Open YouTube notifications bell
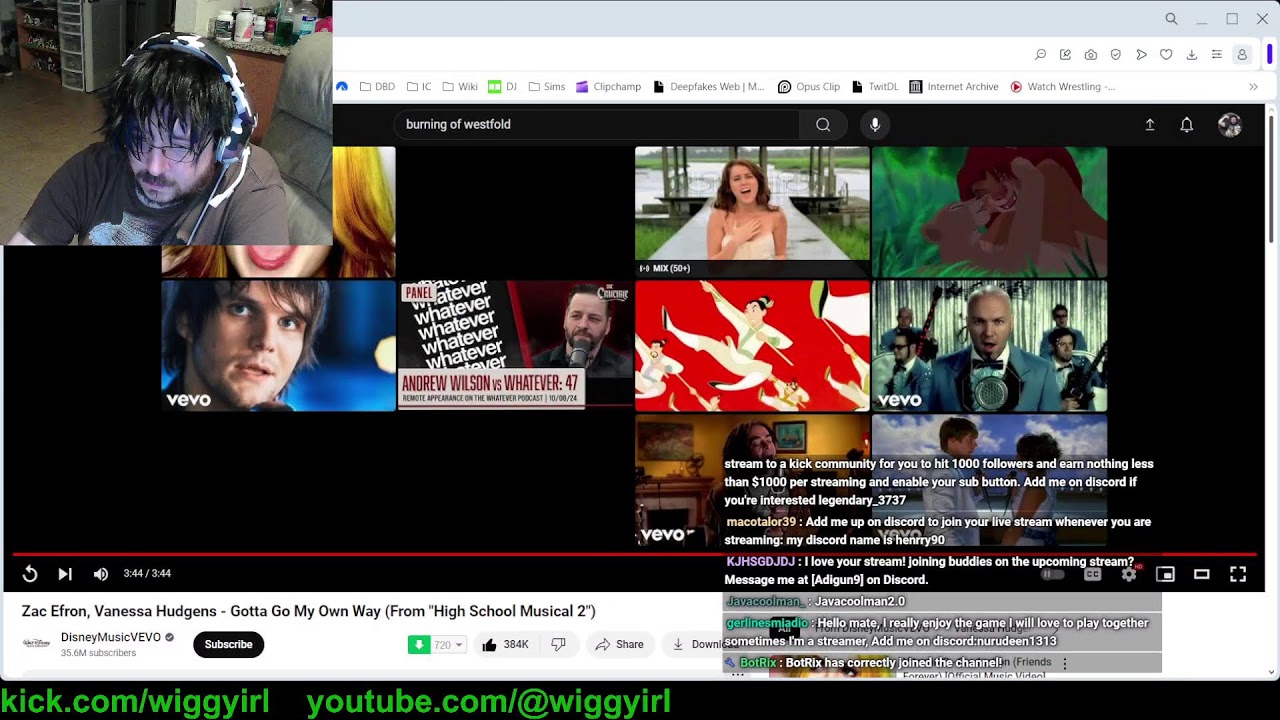Image resolution: width=1280 pixels, height=720 pixels. (1186, 125)
